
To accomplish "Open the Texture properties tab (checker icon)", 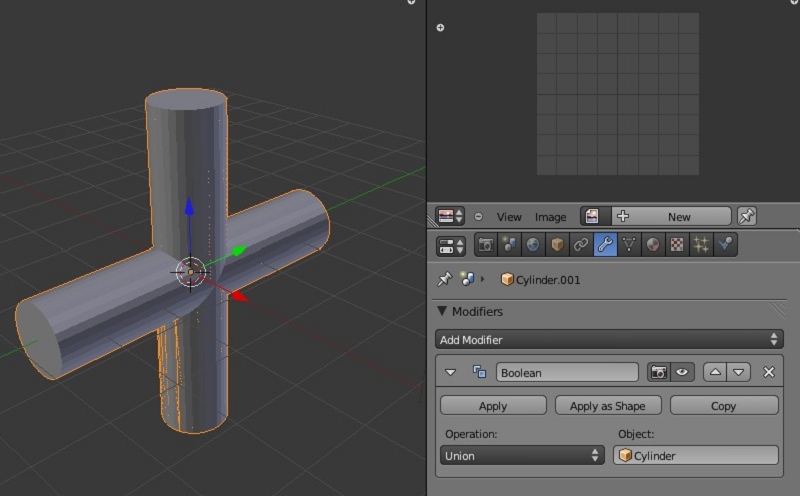I will 677,245.
